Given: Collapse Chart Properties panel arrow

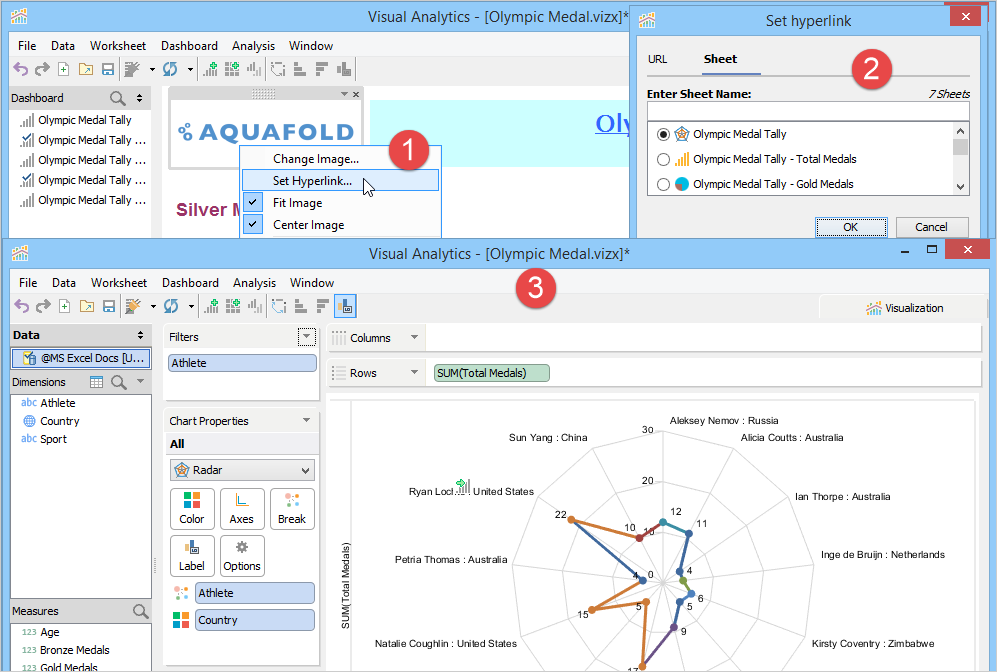Looking at the screenshot, I should click(x=306, y=420).
